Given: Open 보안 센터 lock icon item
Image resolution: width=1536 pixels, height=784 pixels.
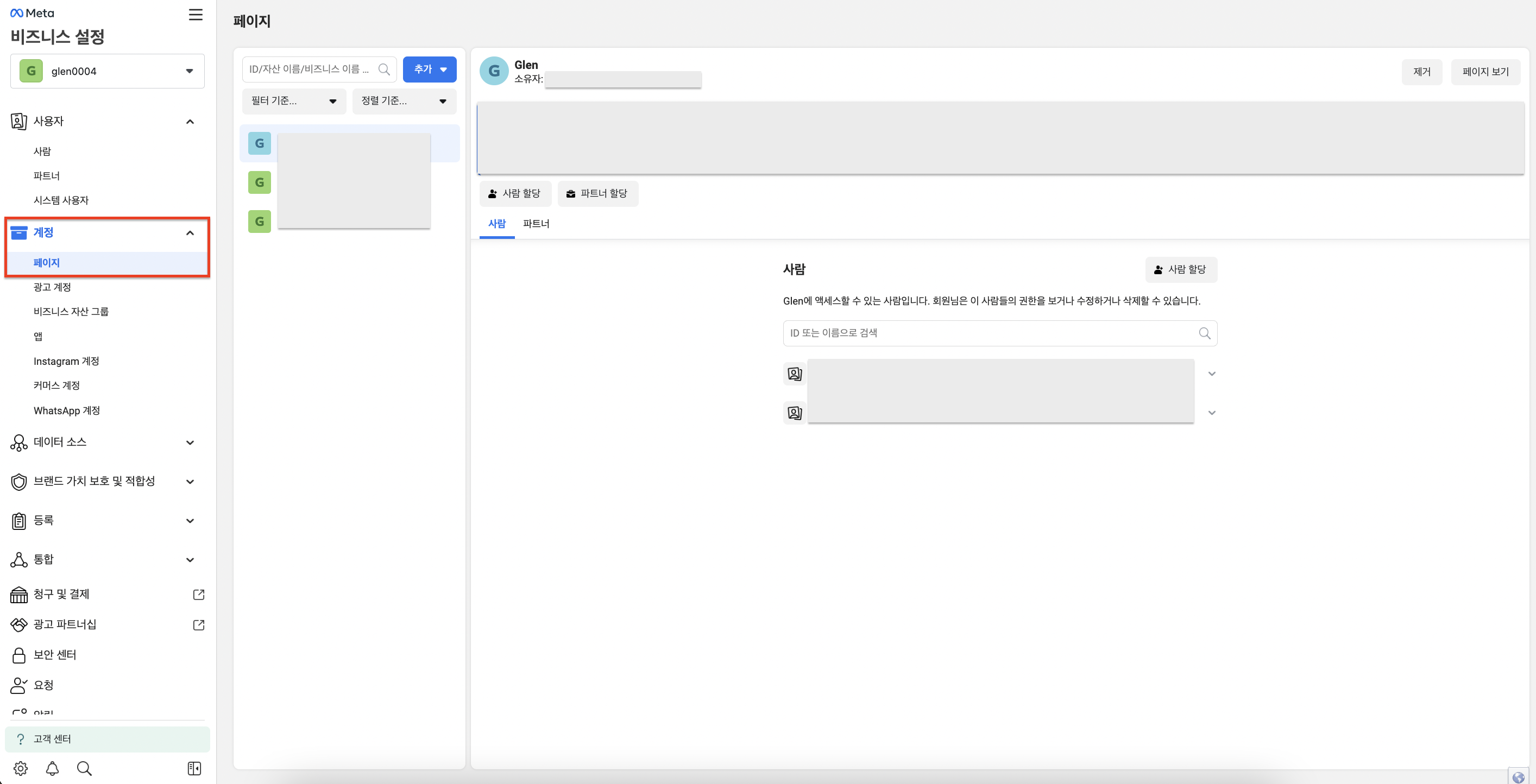Looking at the screenshot, I should click(x=54, y=655).
